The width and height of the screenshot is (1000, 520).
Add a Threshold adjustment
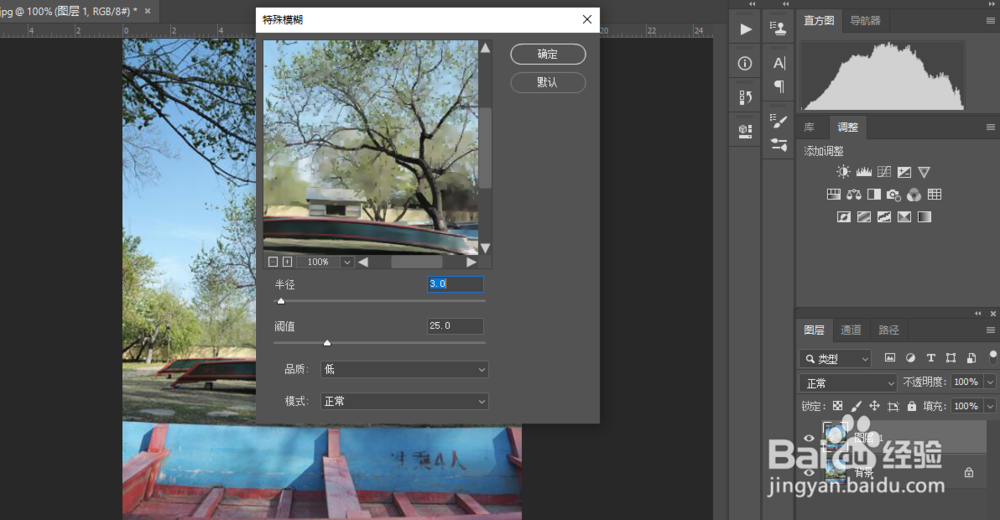pos(884,217)
